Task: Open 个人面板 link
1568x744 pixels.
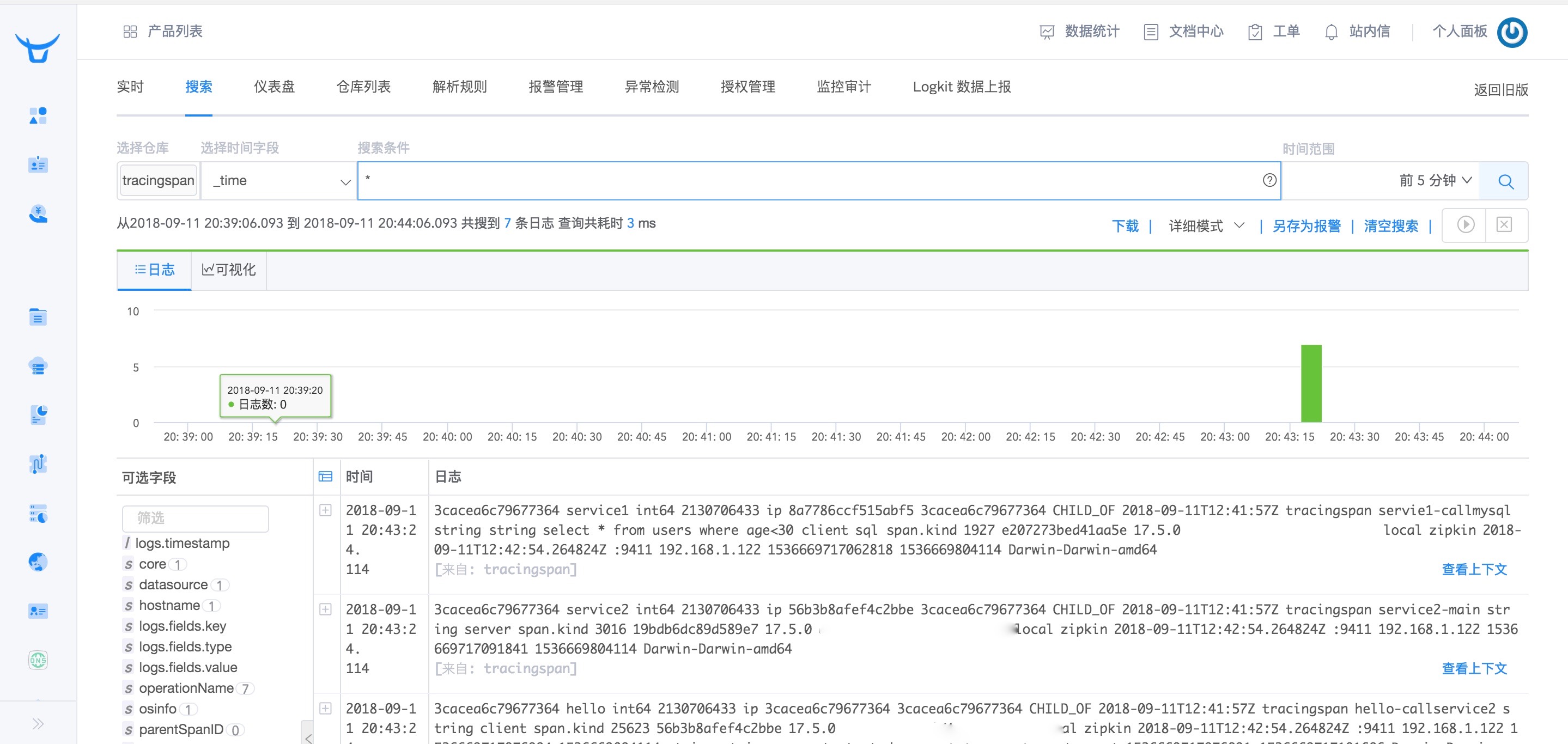Action: [1460, 32]
